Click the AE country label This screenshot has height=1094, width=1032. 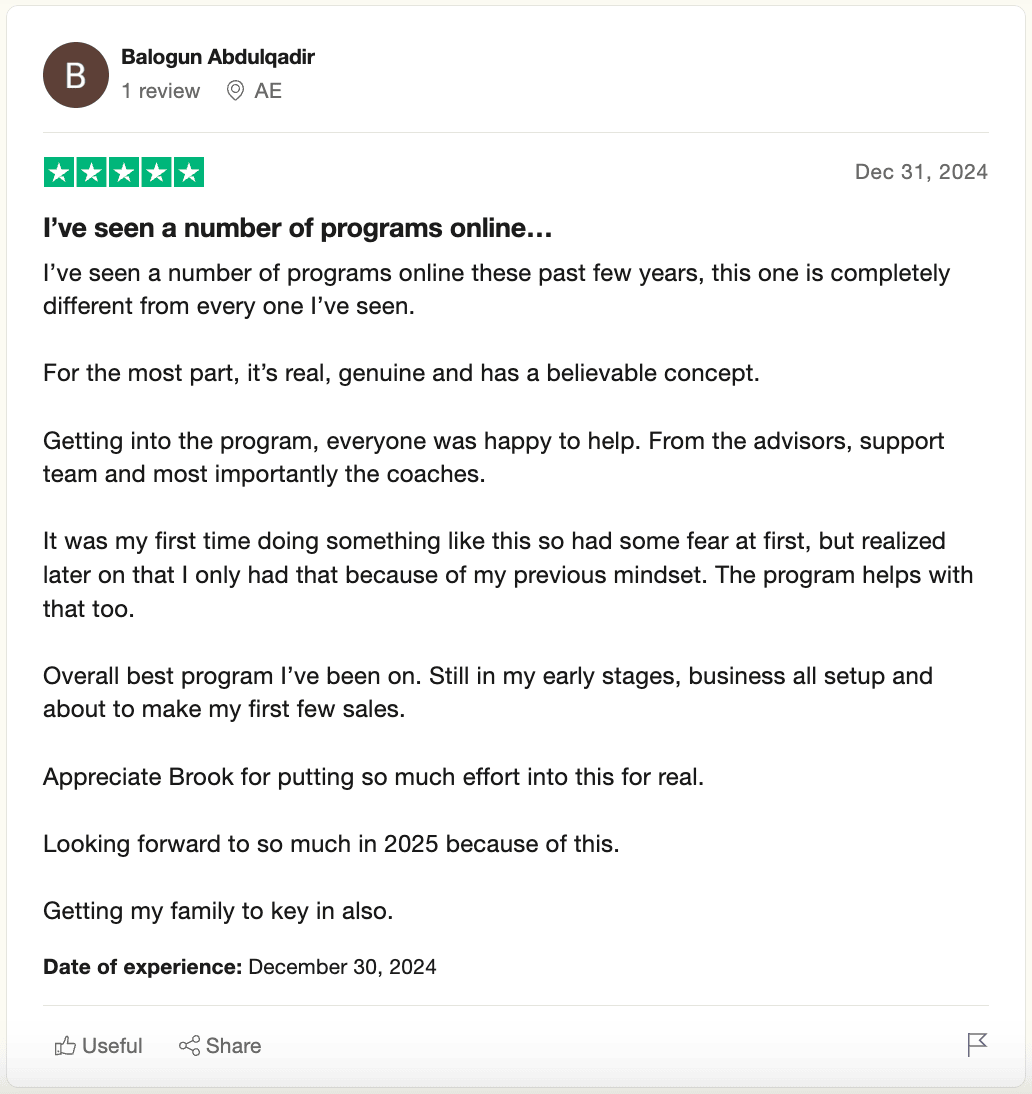(x=268, y=91)
